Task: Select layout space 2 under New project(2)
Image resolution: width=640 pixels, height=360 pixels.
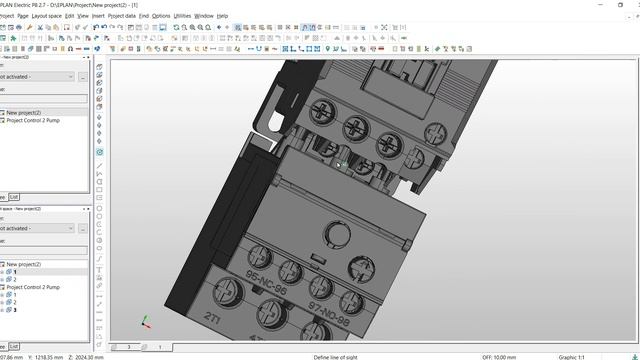Action: (15, 280)
